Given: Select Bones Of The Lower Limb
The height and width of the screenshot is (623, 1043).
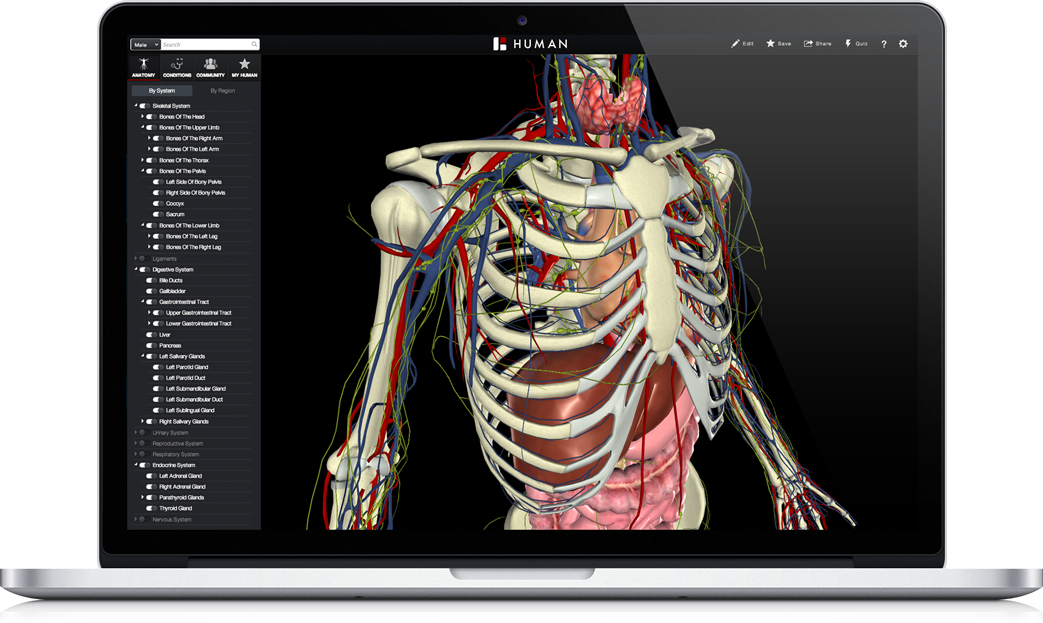Looking at the screenshot, I should 189,225.
